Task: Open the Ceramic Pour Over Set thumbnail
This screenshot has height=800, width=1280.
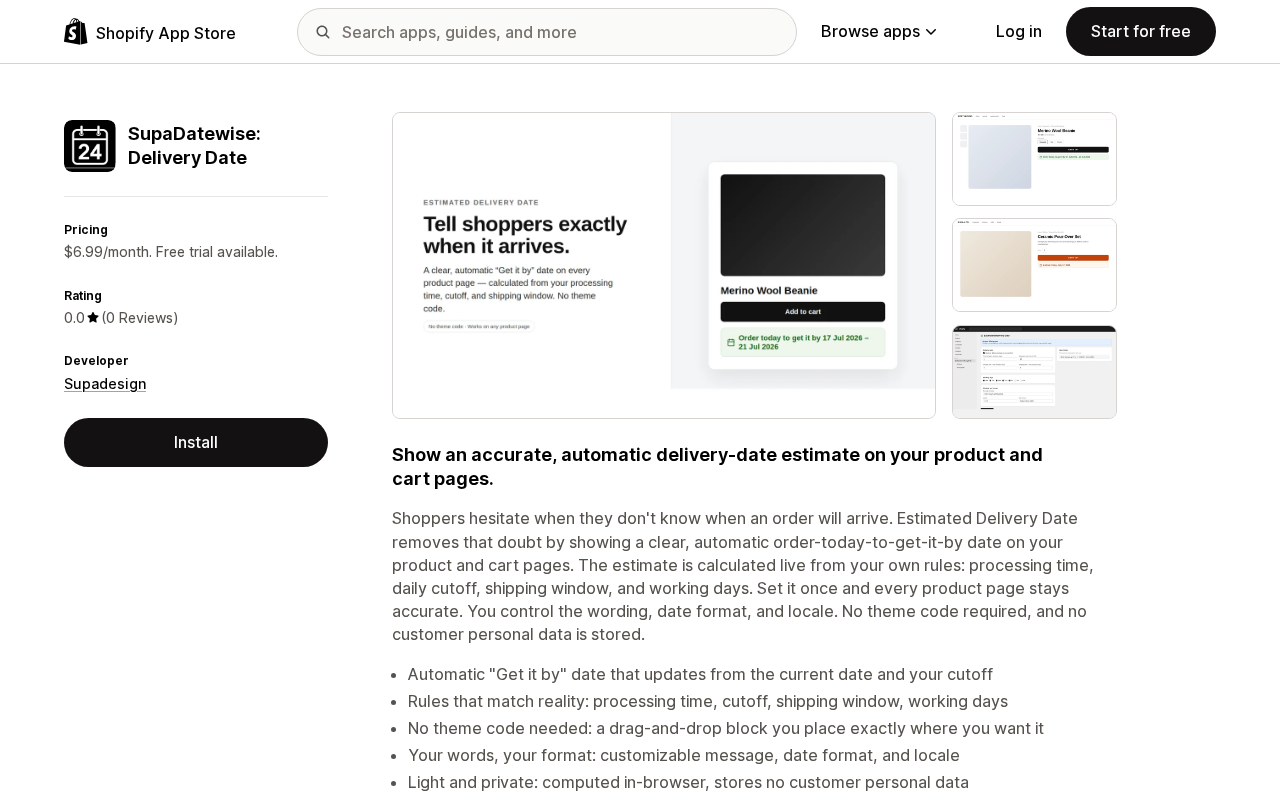Action: click(x=1034, y=265)
